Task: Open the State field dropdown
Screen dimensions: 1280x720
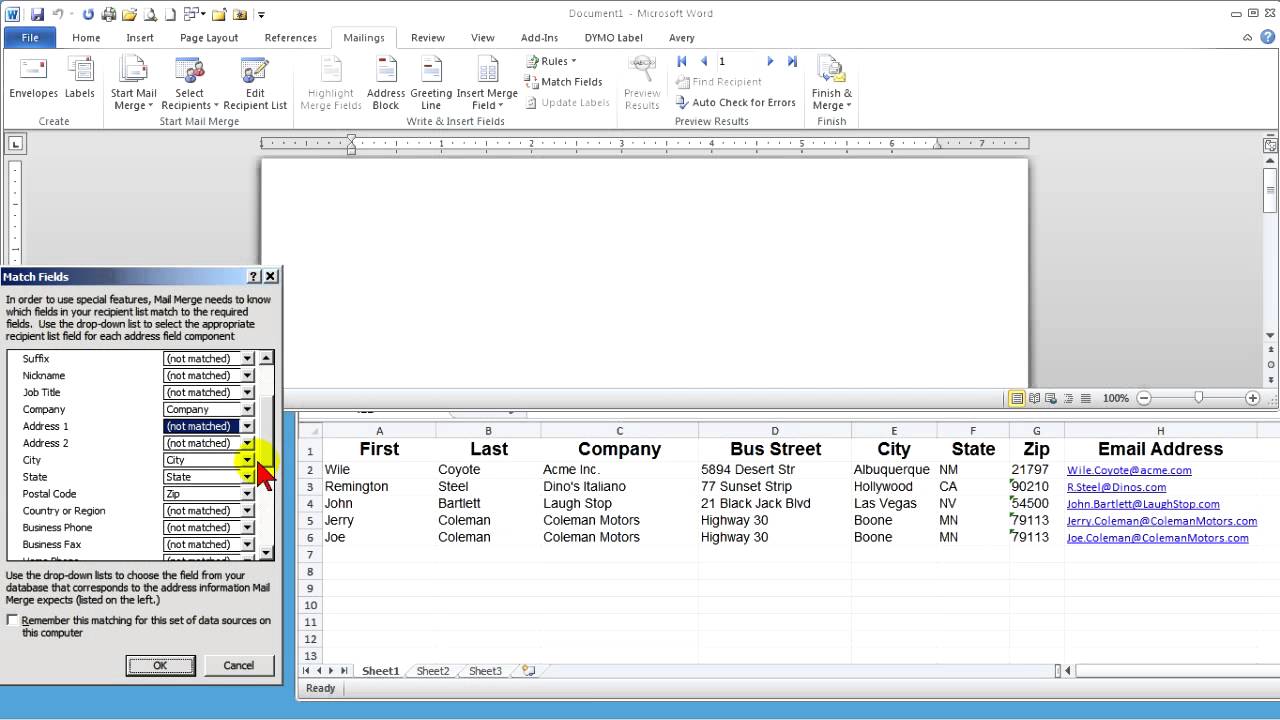Action: 247,477
